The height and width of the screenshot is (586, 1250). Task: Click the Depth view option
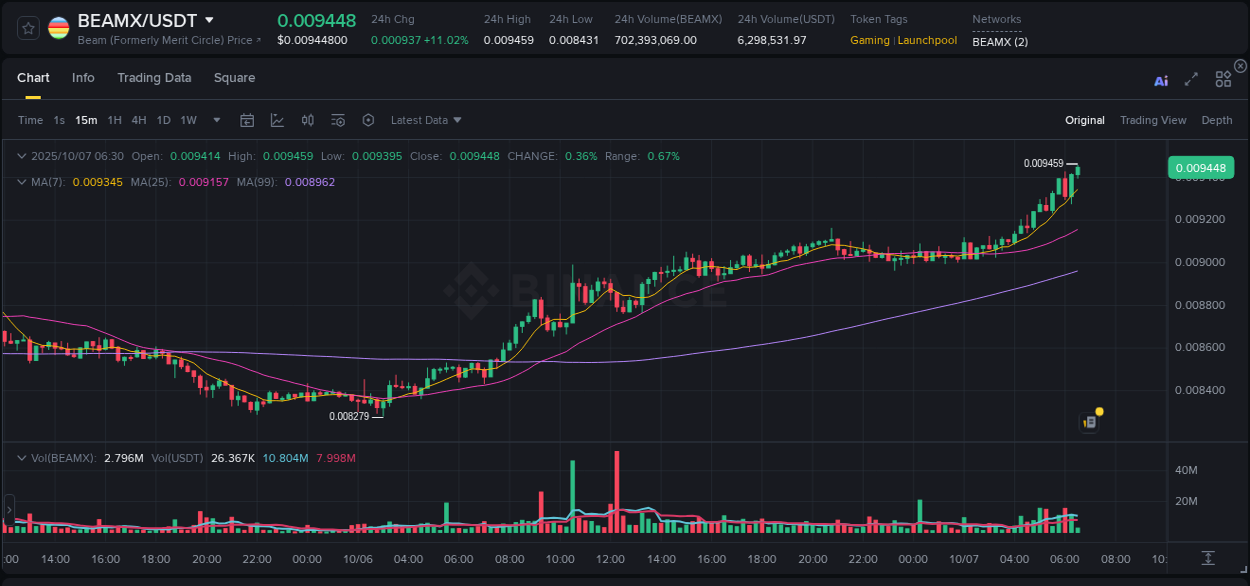1217,120
